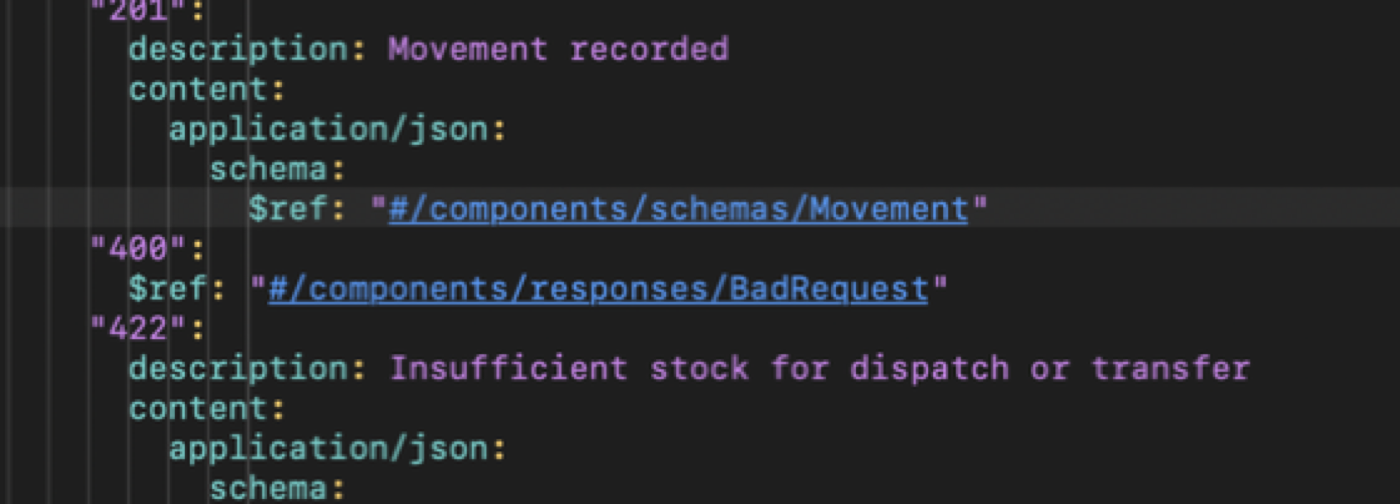The image size is (1400, 504).
Task: Click the schema key above Movement $ref
Action: point(268,170)
